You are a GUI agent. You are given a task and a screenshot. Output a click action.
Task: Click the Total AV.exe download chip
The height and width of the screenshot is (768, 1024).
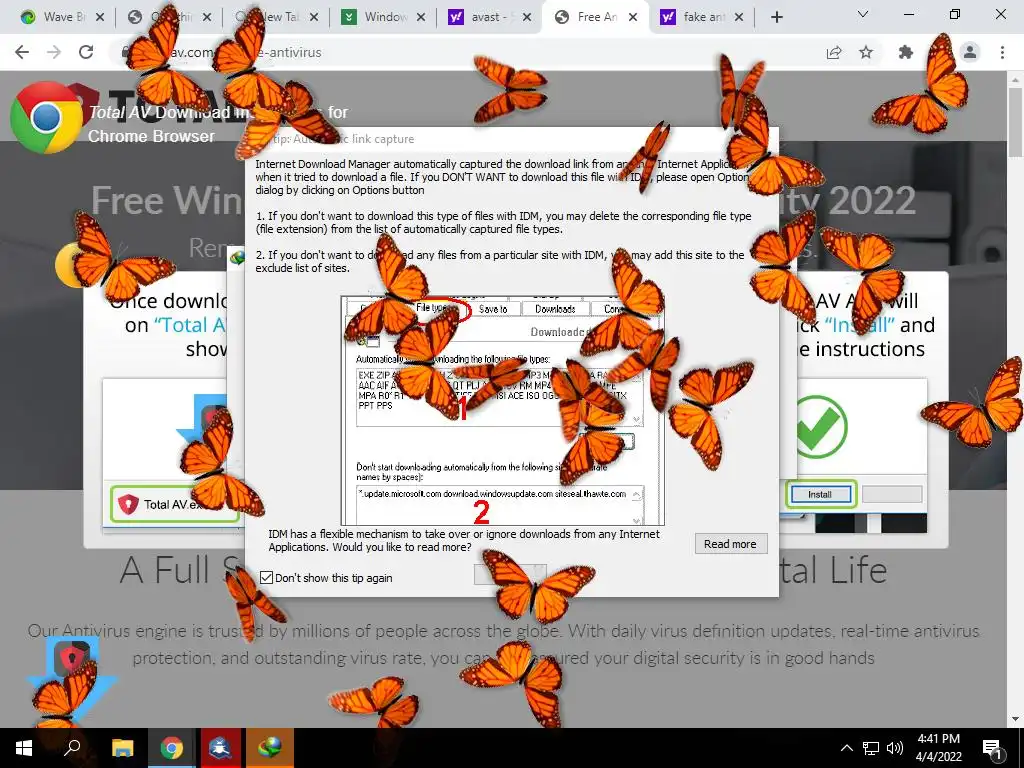pos(174,504)
